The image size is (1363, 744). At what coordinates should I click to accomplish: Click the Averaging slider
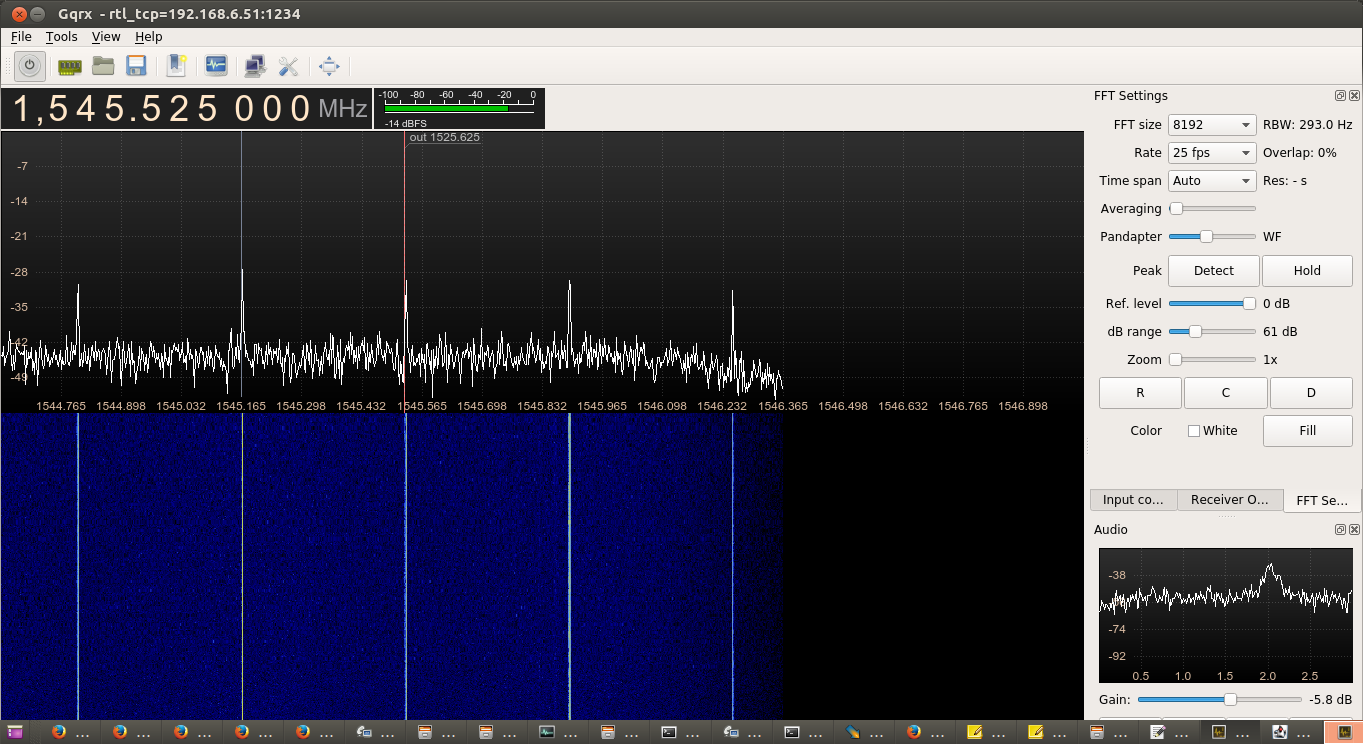tap(1212, 209)
